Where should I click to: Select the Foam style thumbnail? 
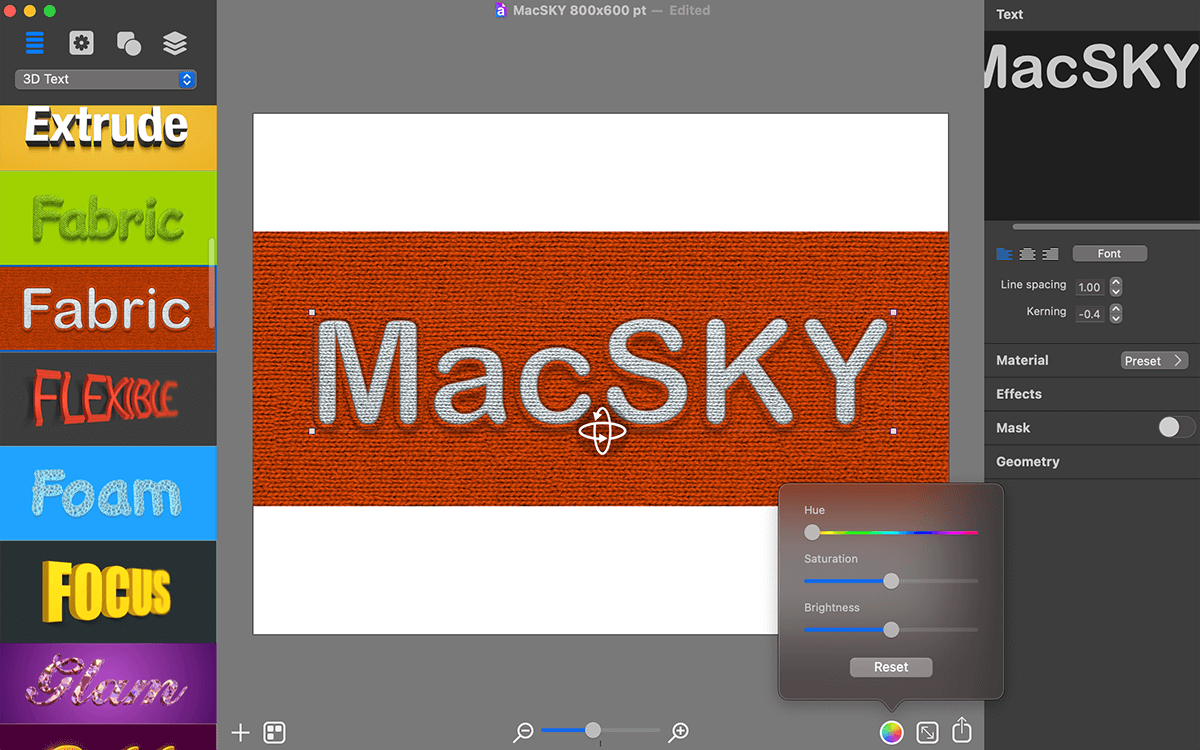[x=107, y=493]
